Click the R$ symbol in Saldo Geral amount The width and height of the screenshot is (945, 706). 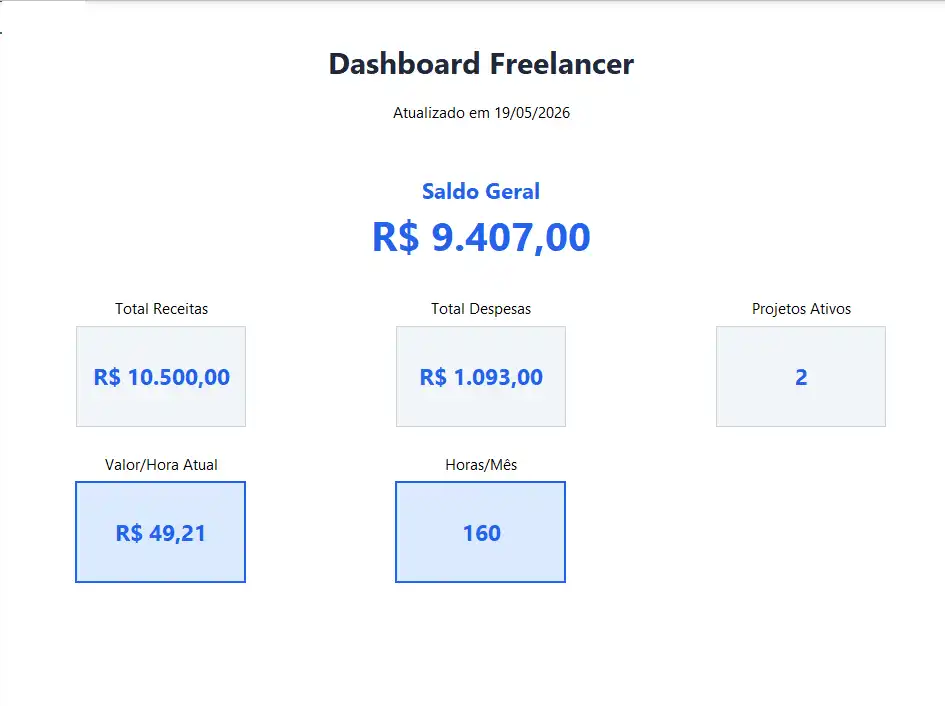point(395,236)
